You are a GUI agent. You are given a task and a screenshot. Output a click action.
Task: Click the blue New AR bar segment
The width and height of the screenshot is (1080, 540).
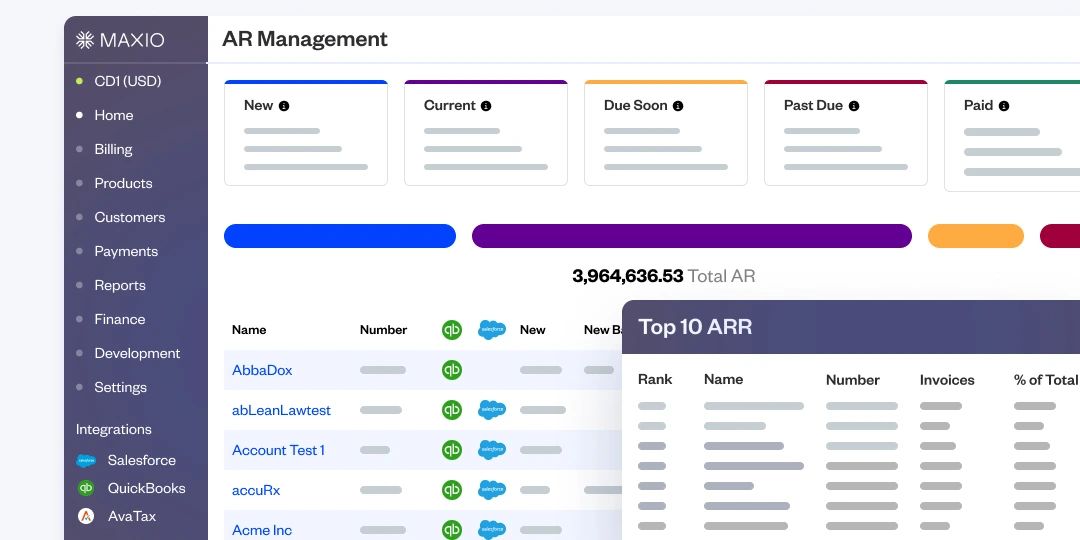coord(340,236)
